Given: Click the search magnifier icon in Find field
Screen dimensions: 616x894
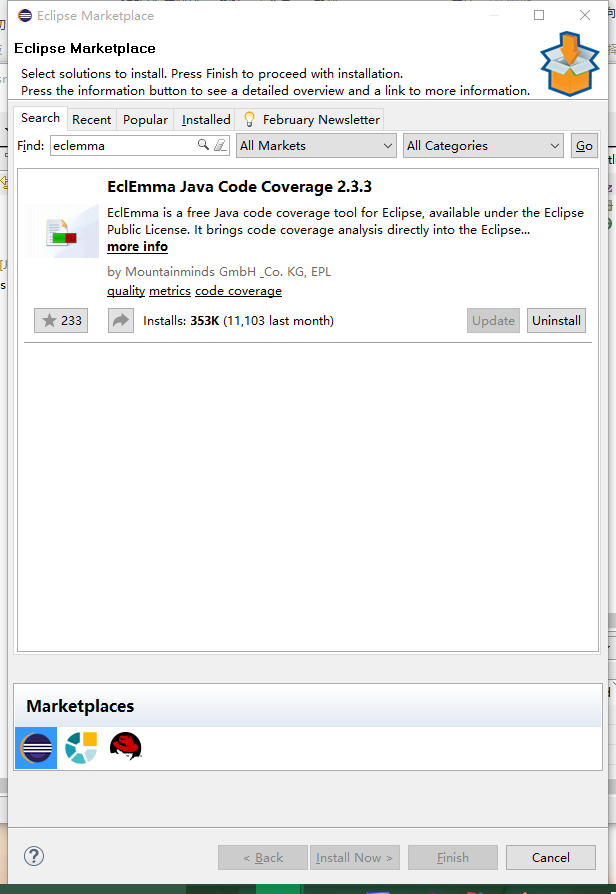Looking at the screenshot, I should pos(203,145).
